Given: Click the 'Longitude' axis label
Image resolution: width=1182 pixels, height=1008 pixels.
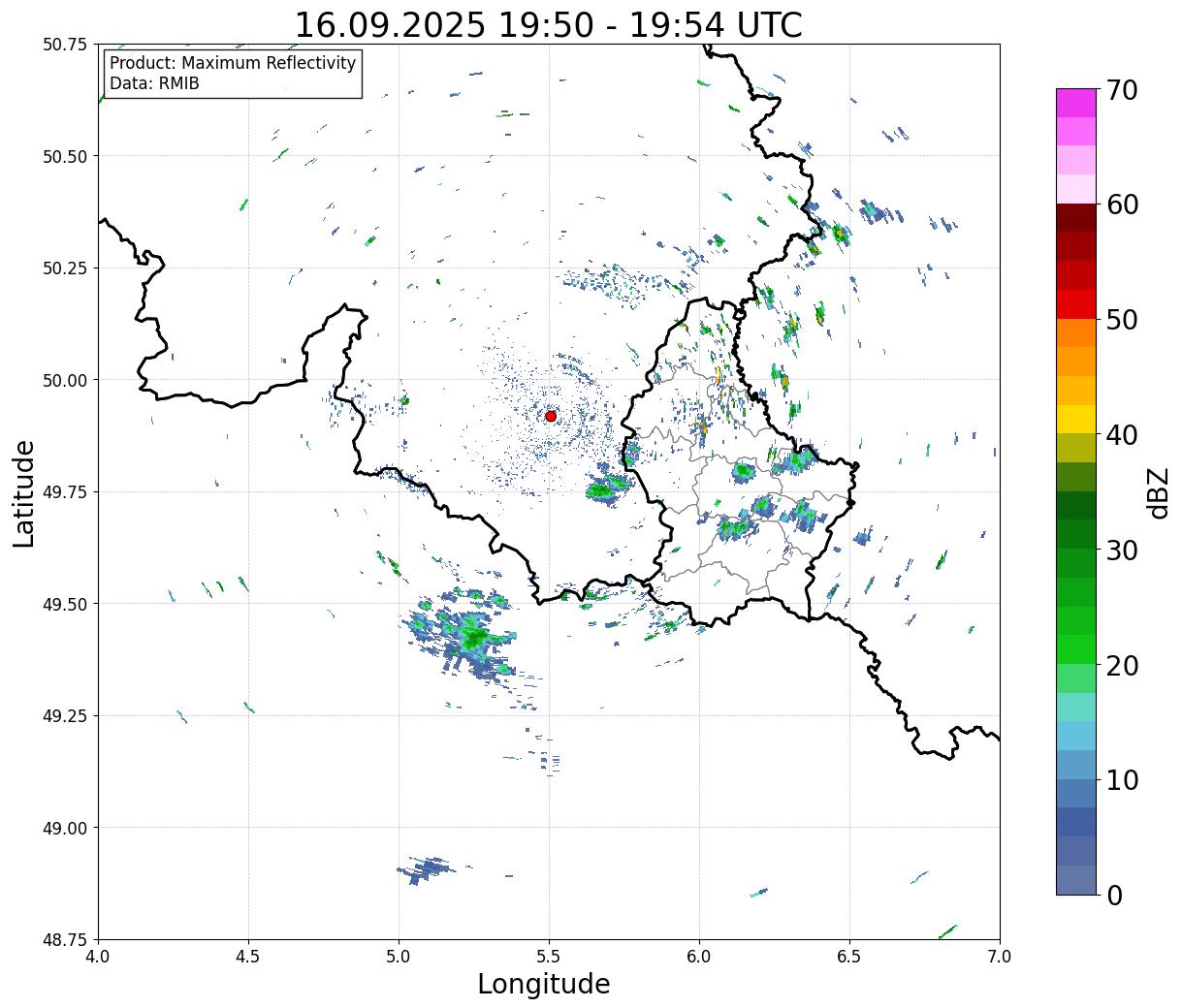Looking at the screenshot, I should pyautogui.click(x=544, y=984).
